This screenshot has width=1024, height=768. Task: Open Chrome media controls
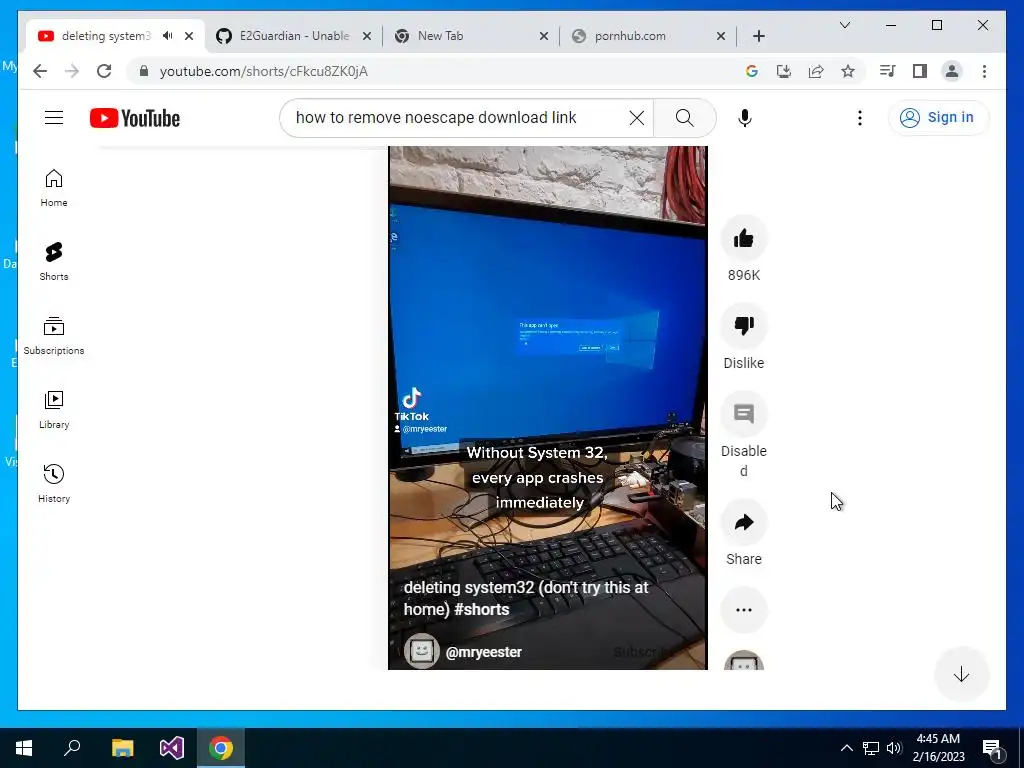888,71
